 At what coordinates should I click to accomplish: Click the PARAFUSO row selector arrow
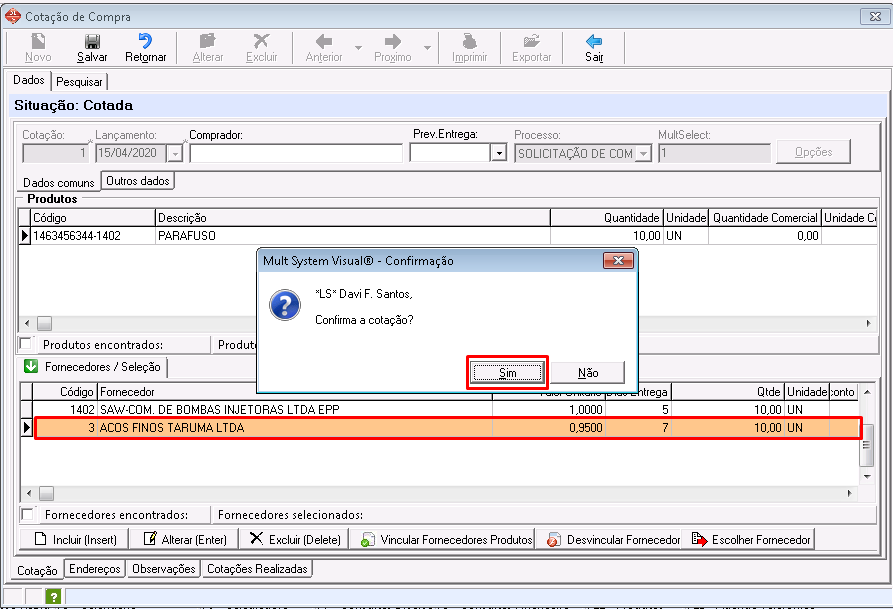(24, 236)
